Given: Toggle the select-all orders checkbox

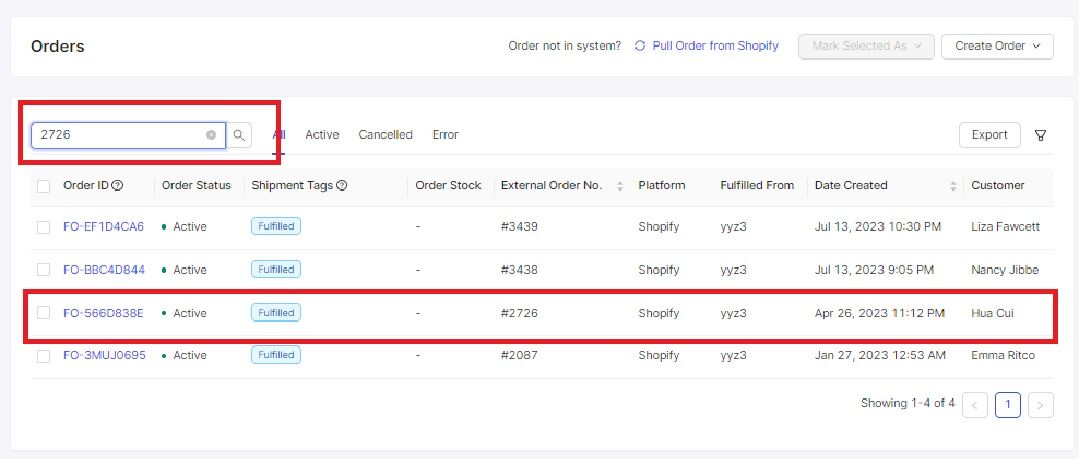Looking at the screenshot, I should [x=43, y=186].
